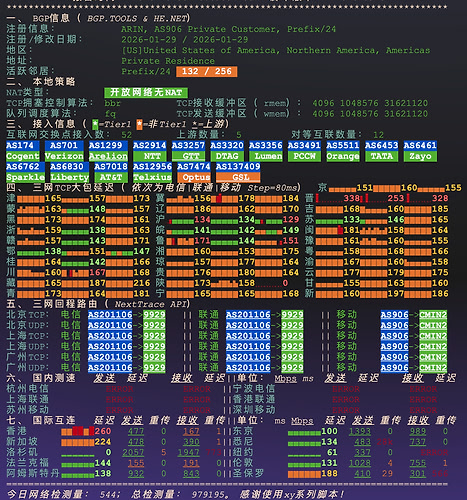The width and height of the screenshot is (467, 500).
Task: Click the 224 latency value for 新加坡
Action: click(103, 442)
